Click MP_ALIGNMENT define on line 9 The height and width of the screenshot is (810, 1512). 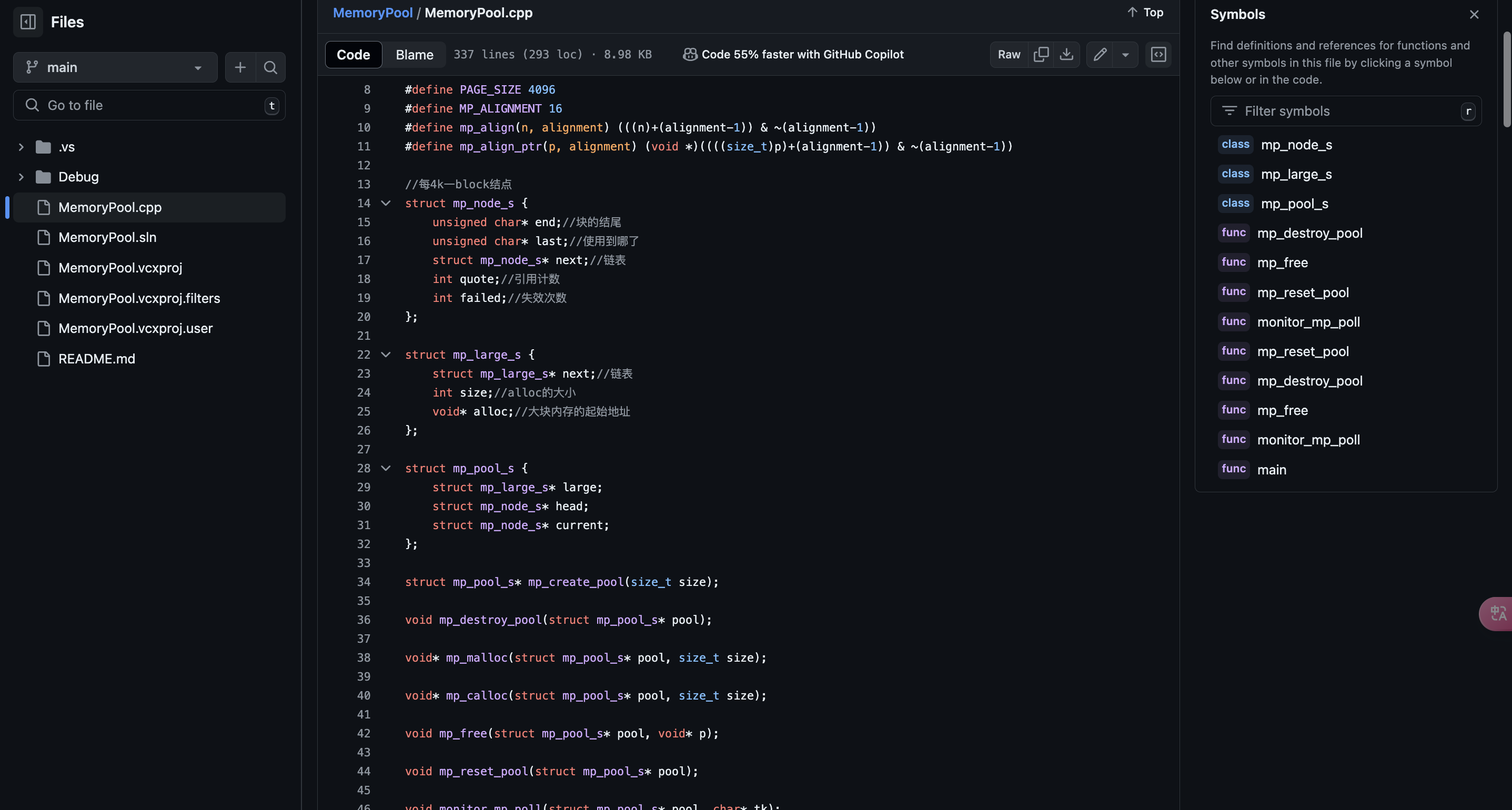[x=500, y=108]
